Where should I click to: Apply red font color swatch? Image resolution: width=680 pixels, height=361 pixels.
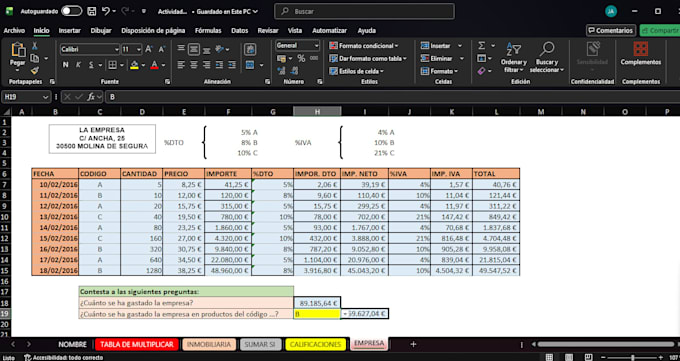154,66
